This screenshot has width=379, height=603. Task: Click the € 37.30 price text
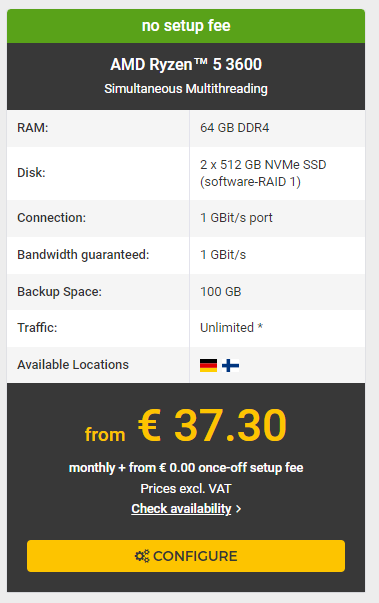(x=212, y=425)
